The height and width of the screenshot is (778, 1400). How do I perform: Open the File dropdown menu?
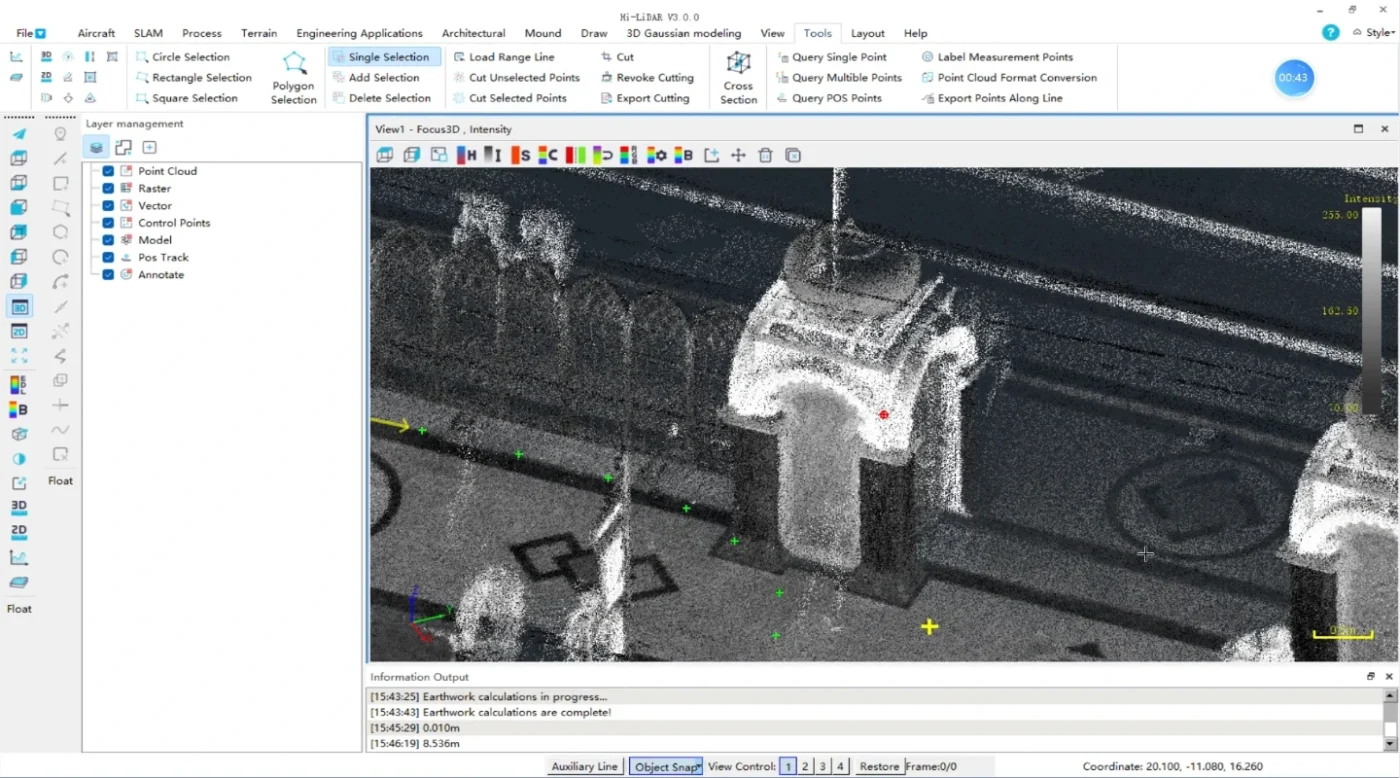pos(31,33)
